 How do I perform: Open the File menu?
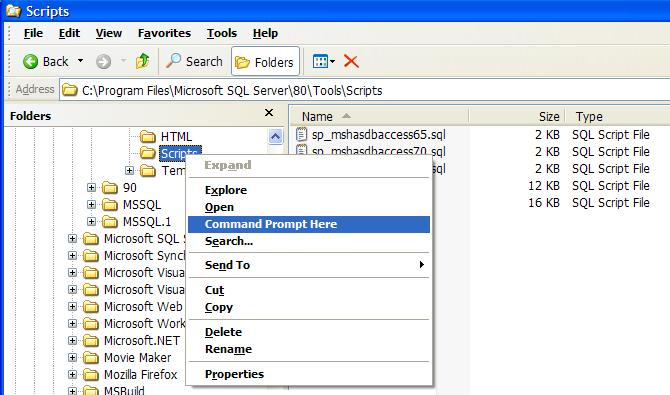point(33,33)
